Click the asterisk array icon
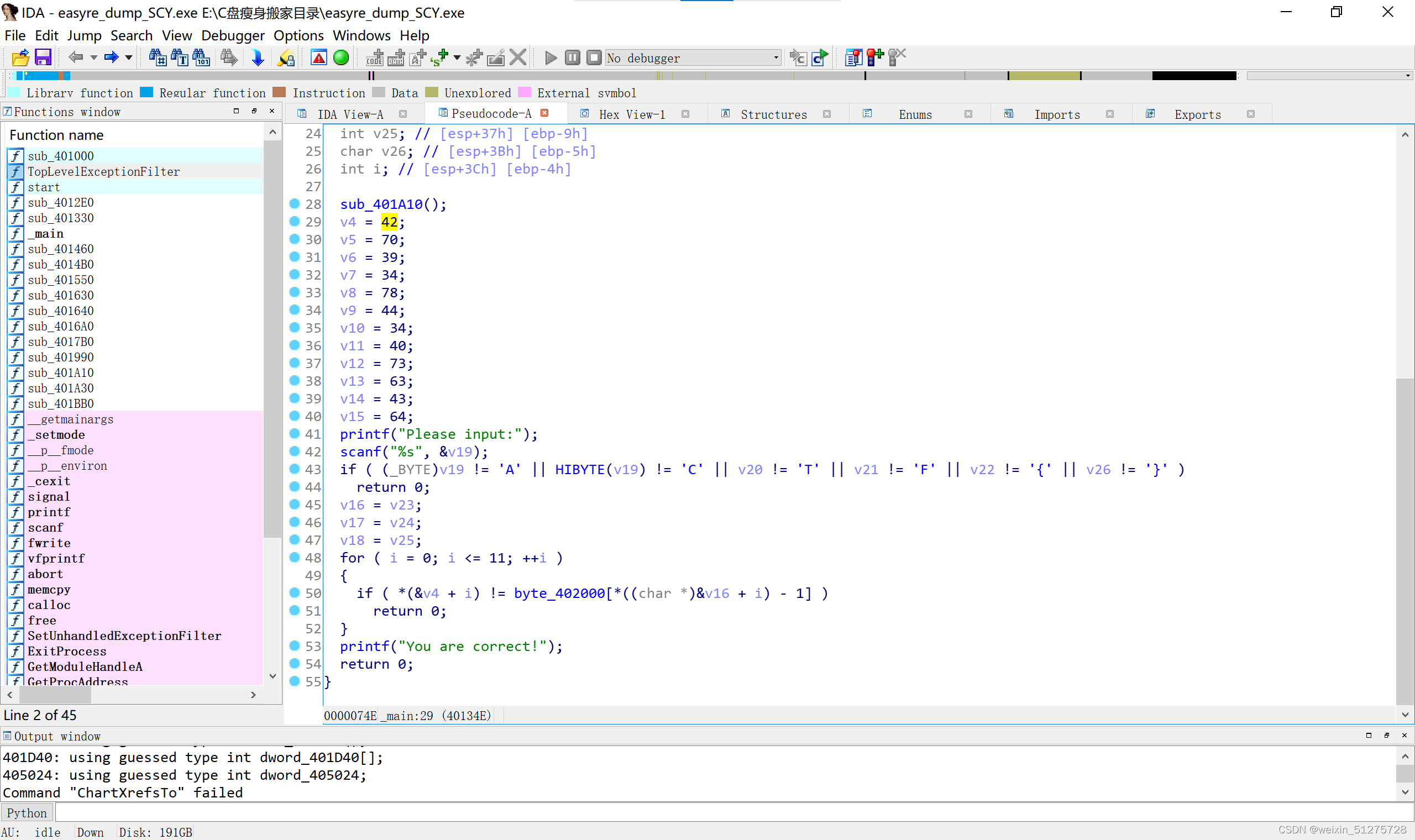The height and width of the screenshot is (840, 1415). pos(474,57)
